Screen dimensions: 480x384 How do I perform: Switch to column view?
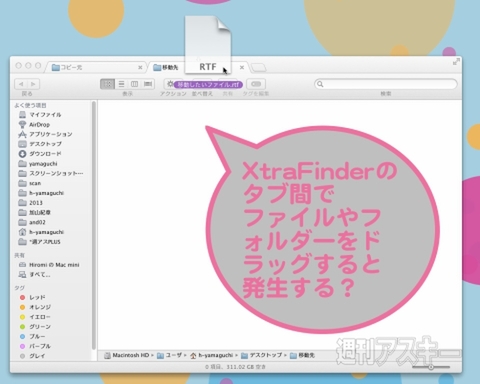point(134,84)
